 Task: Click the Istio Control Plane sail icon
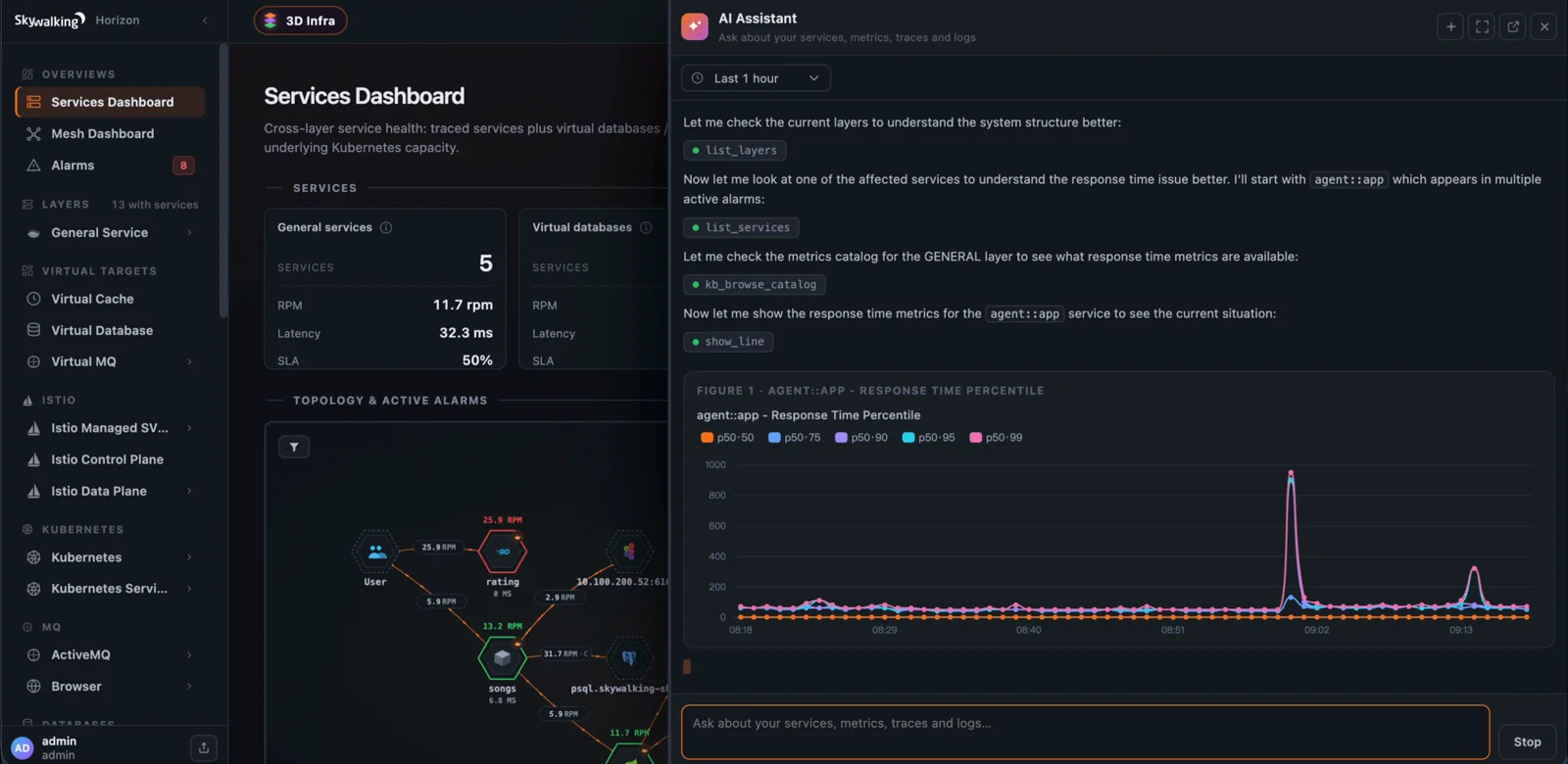33,459
